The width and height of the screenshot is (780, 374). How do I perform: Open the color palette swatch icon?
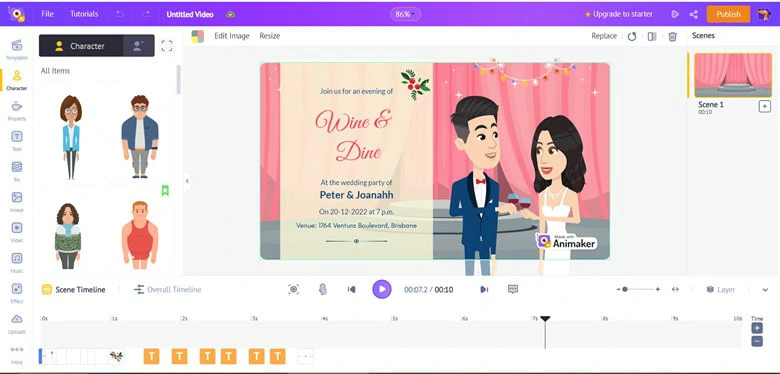[197, 36]
